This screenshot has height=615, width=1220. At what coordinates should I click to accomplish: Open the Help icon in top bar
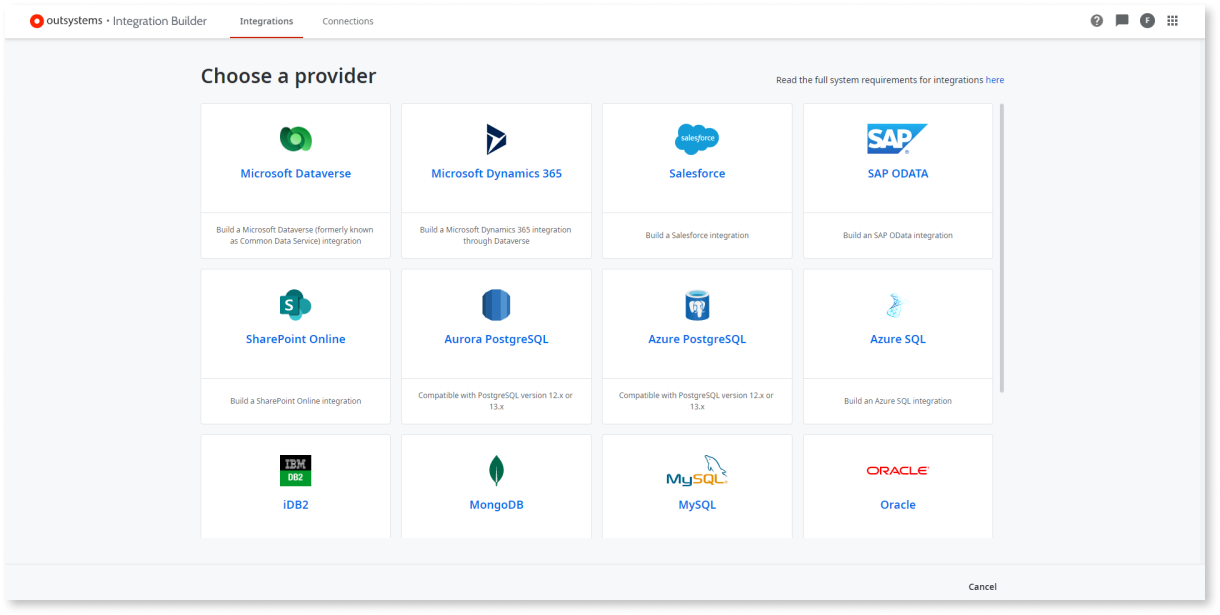pos(1097,20)
